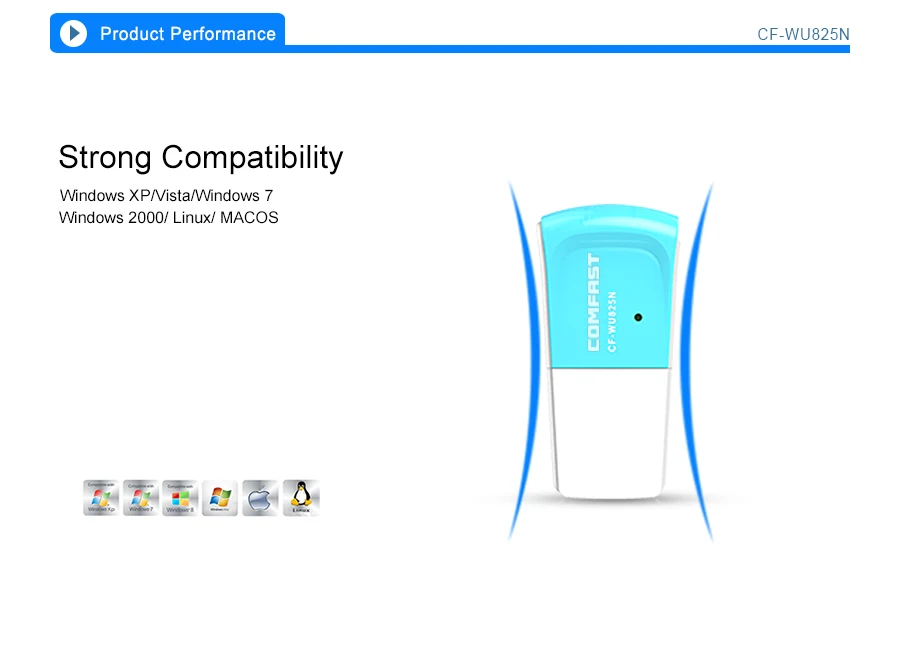900x654 pixels.
Task: Click the Linux penguin icon
Action: click(301, 498)
